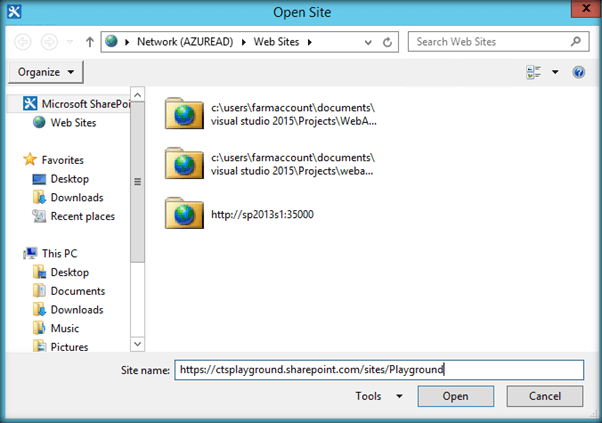Viewport: 602px width, 423px height.
Task: Select This PC in navigation pane
Action: [60, 253]
